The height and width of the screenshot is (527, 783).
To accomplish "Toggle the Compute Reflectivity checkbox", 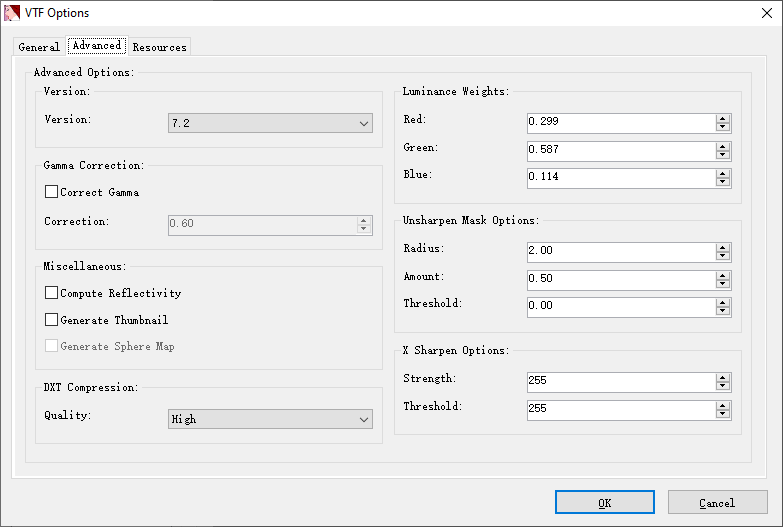I will (x=52, y=293).
